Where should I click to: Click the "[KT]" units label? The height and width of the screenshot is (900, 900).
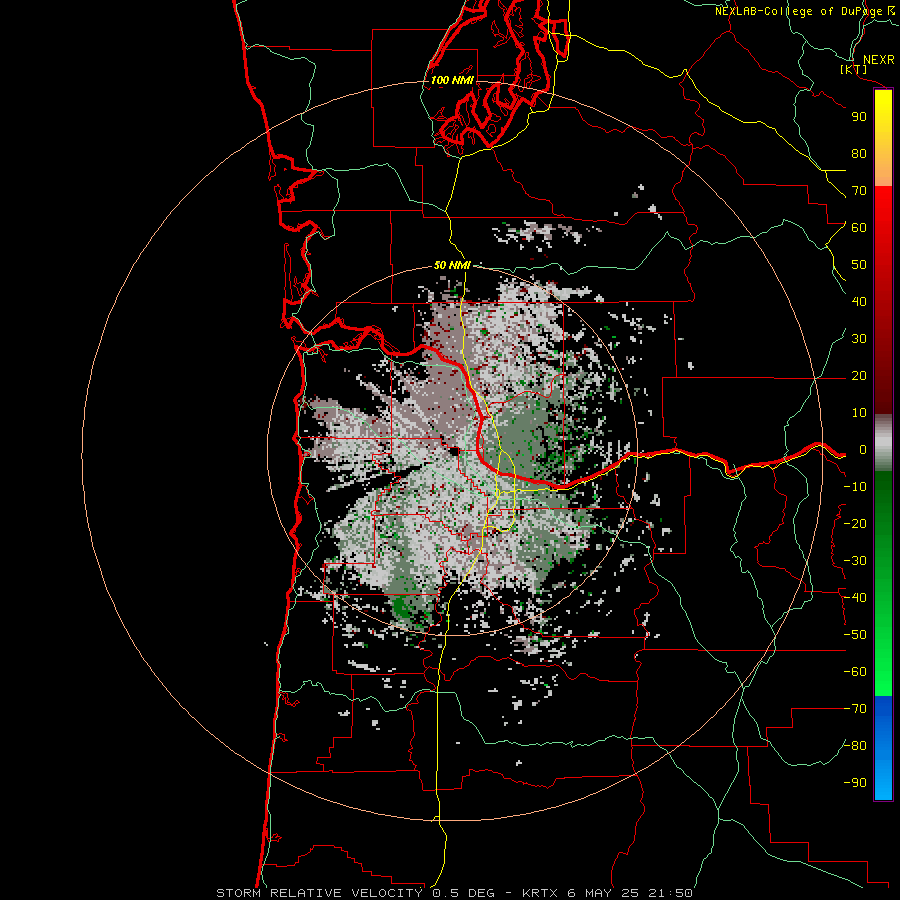point(853,69)
